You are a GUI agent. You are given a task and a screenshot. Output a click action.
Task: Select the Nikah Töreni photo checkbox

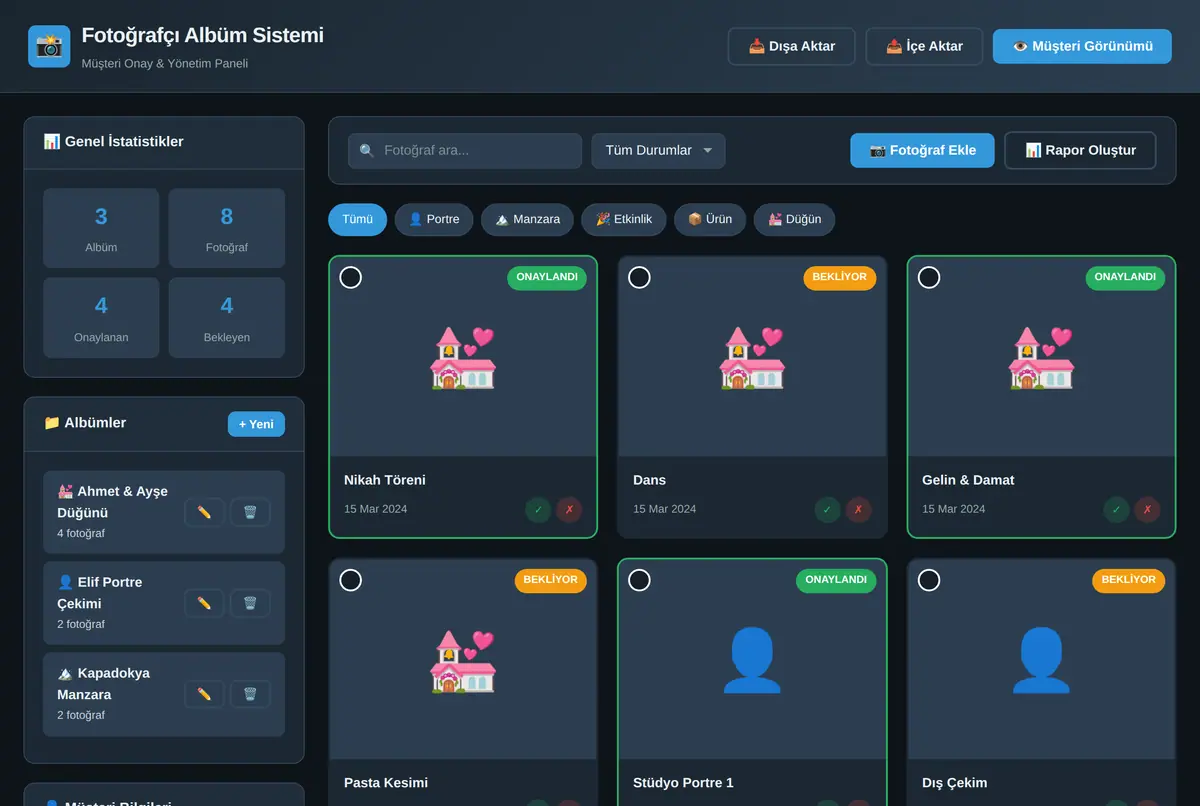coord(351,277)
